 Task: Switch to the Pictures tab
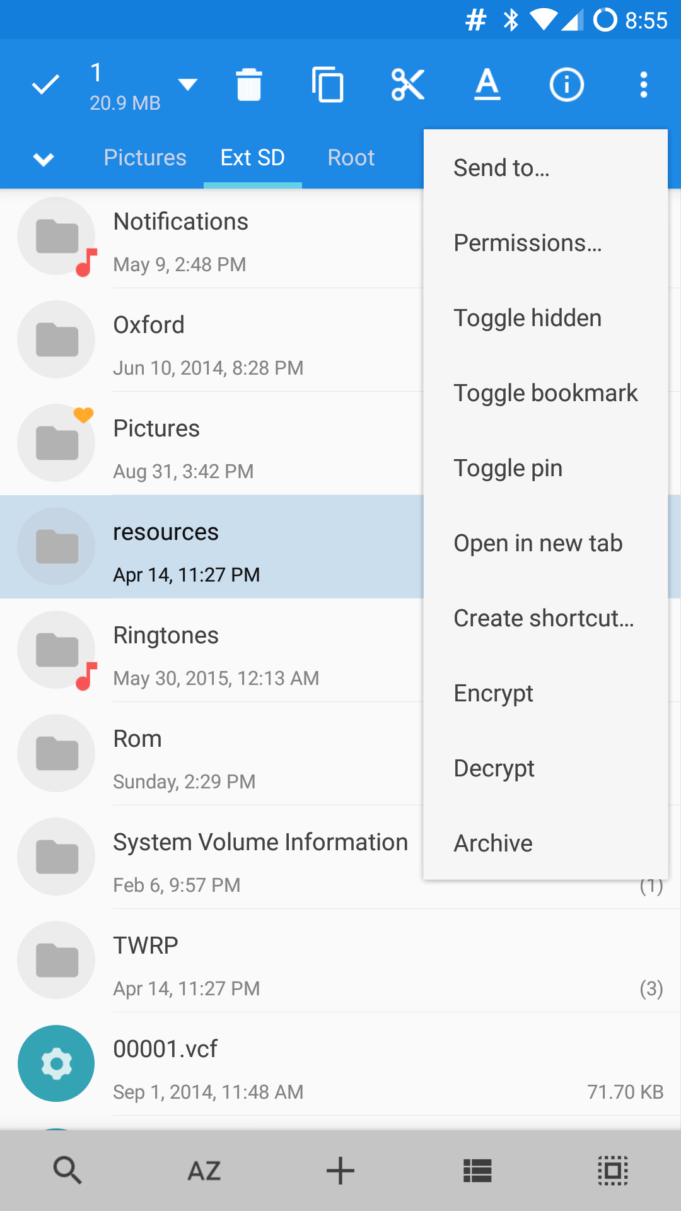click(x=144, y=157)
